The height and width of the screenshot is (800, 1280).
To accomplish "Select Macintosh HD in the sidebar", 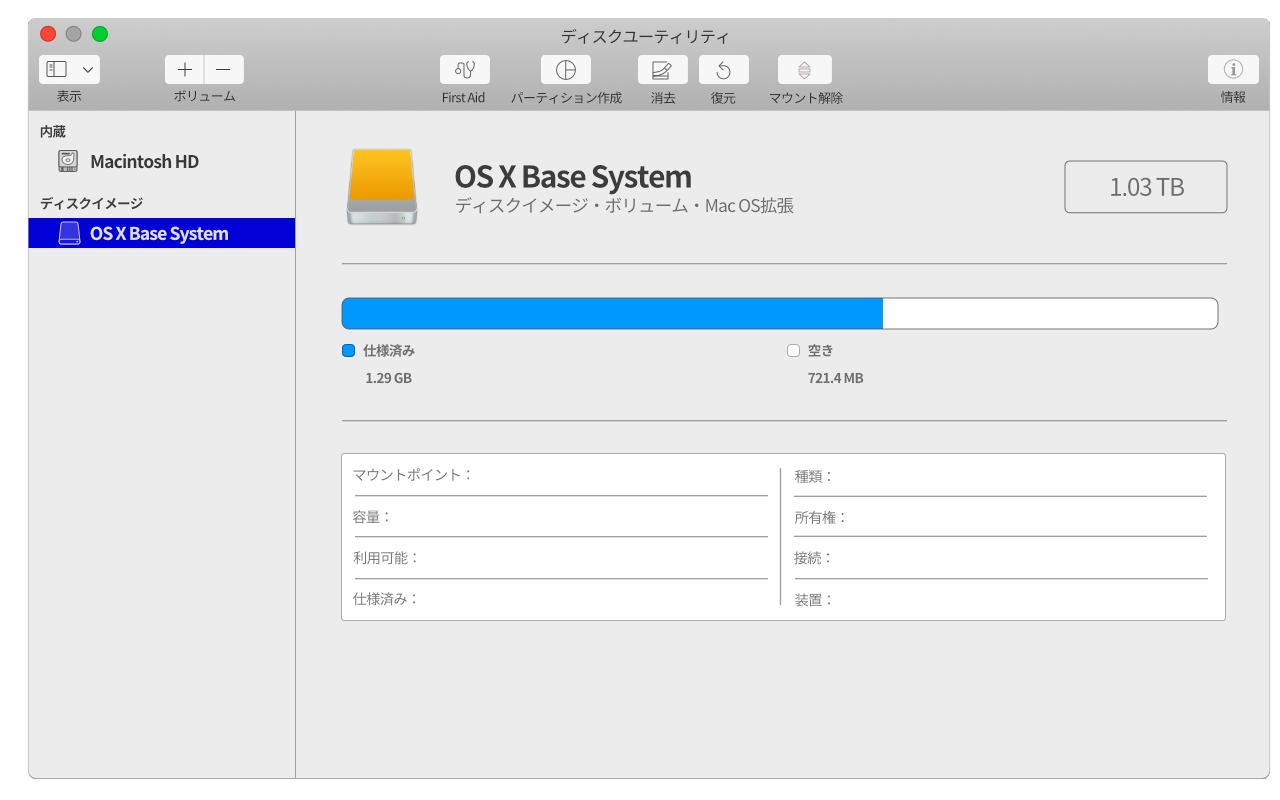I will [x=162, y=161].
